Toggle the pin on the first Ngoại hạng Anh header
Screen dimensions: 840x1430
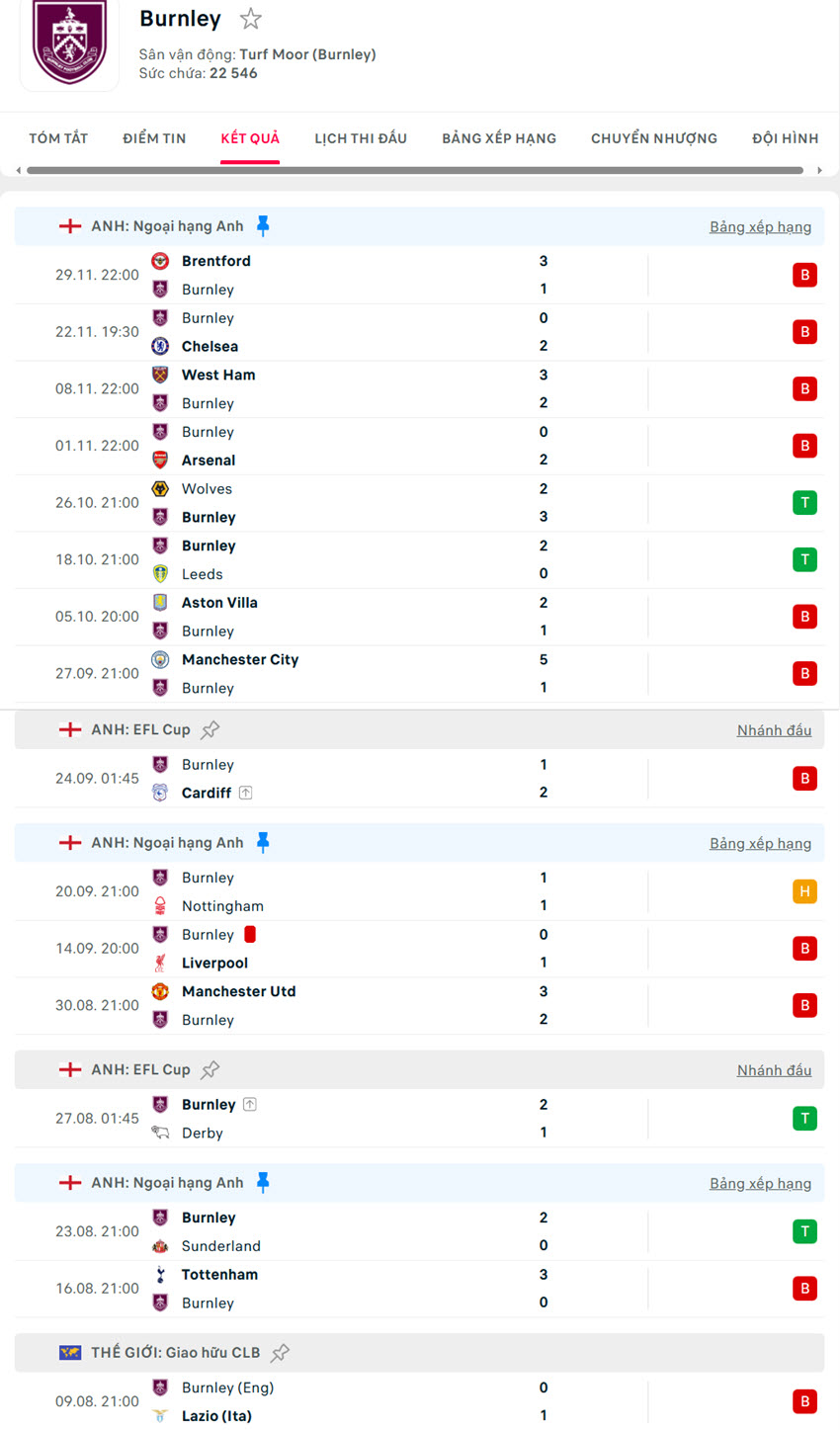[263, 226]
